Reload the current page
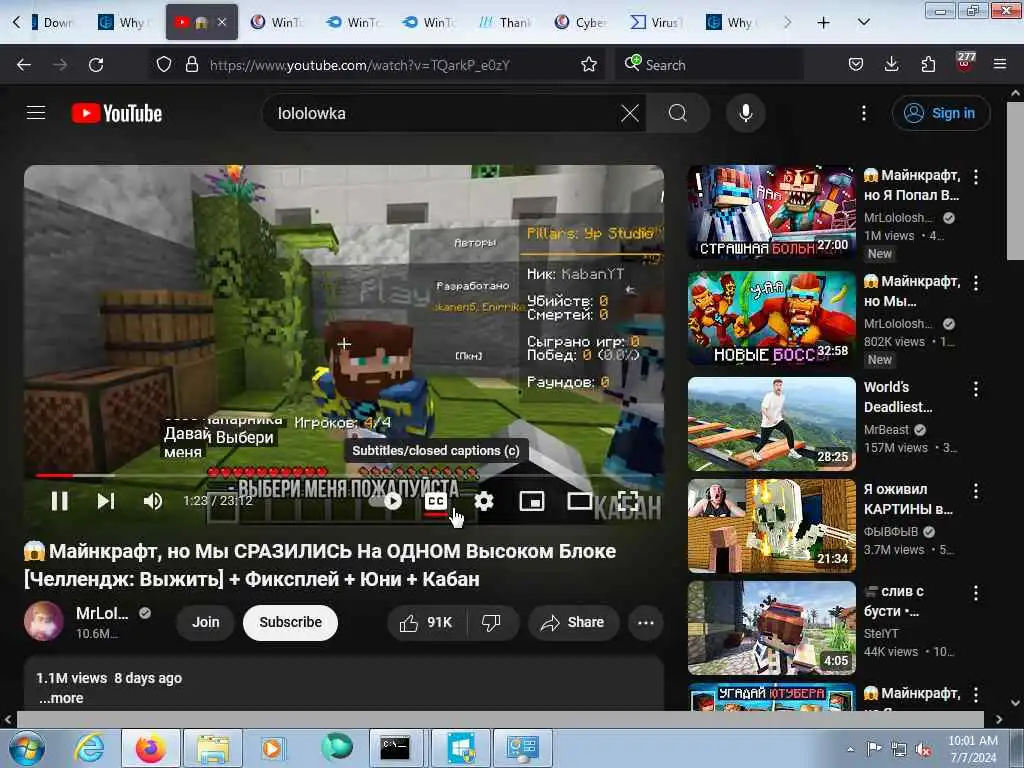The image size is (1024, 768). click(x=96, y=65)
